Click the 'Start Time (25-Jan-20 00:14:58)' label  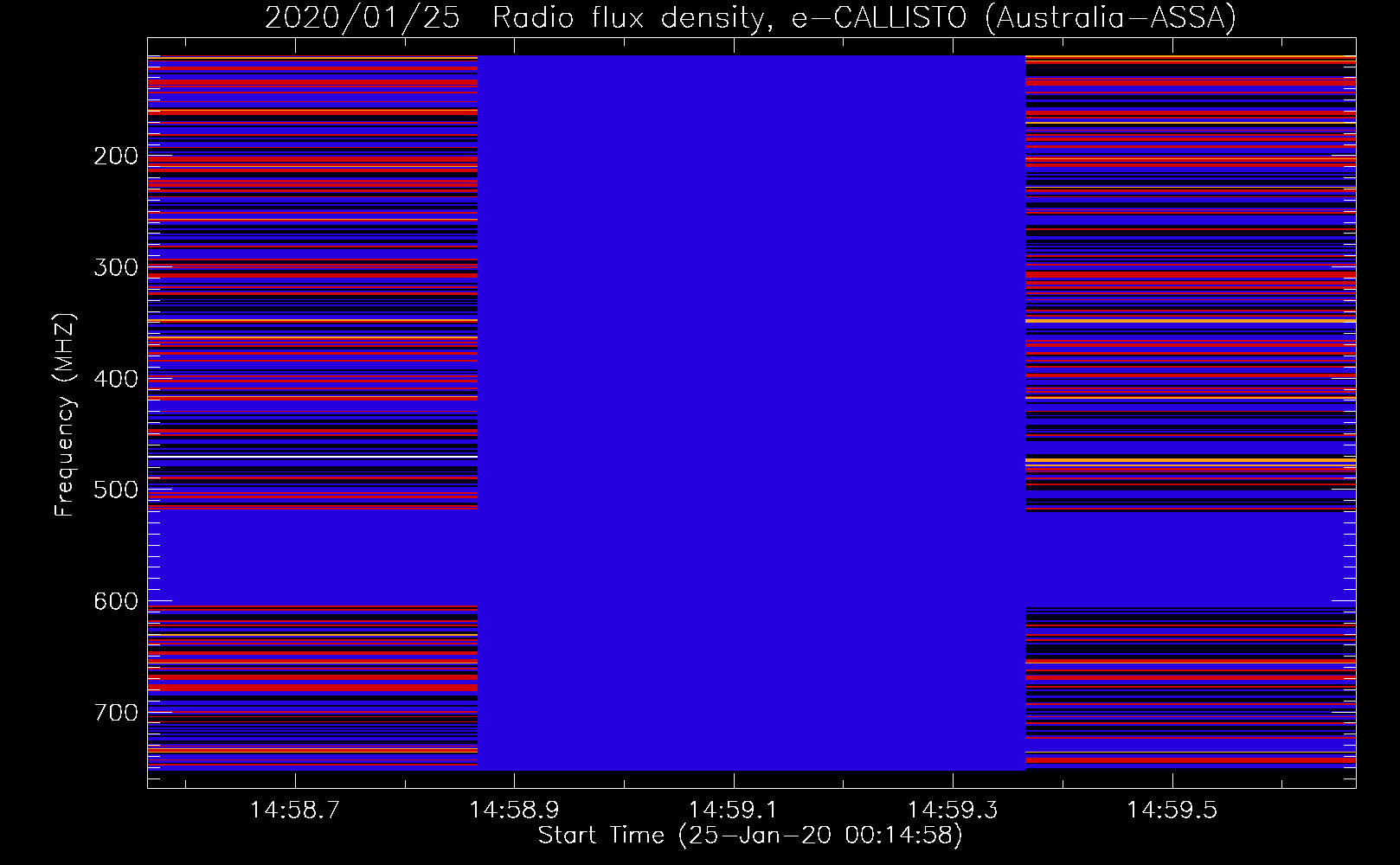tap(750, 836)
